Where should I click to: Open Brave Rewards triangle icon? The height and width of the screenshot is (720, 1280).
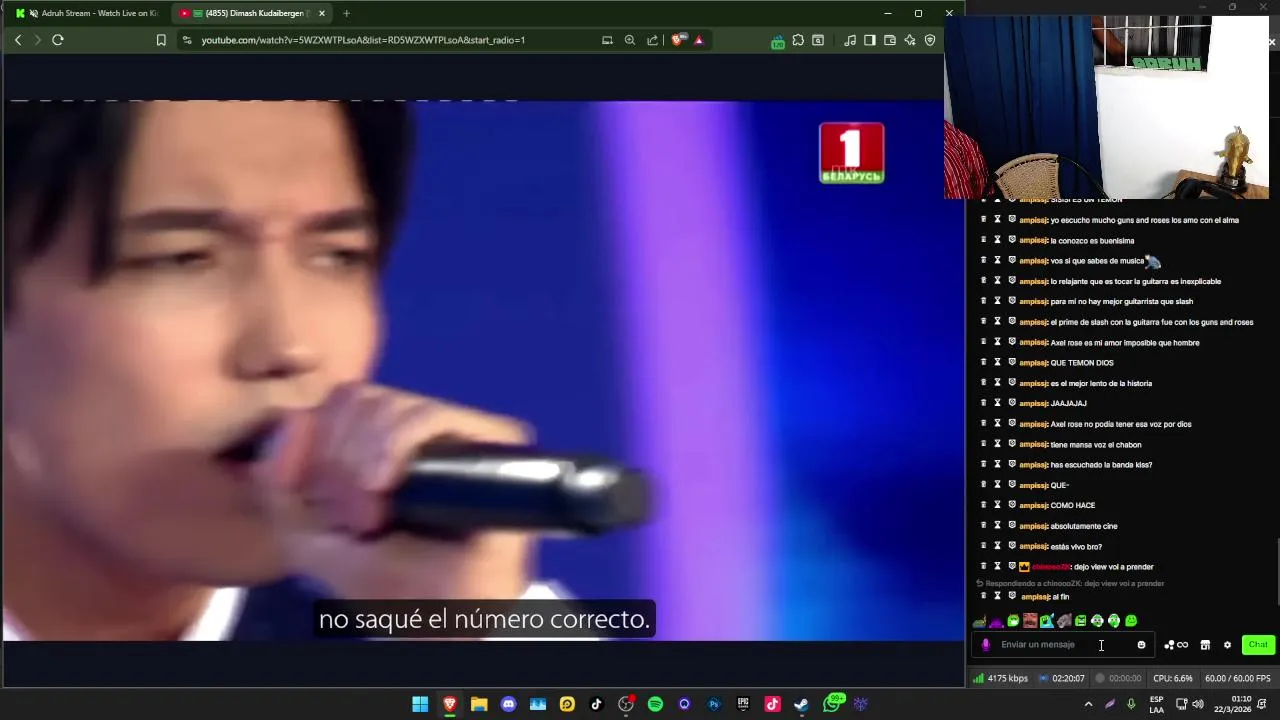[x=699, y=40]
